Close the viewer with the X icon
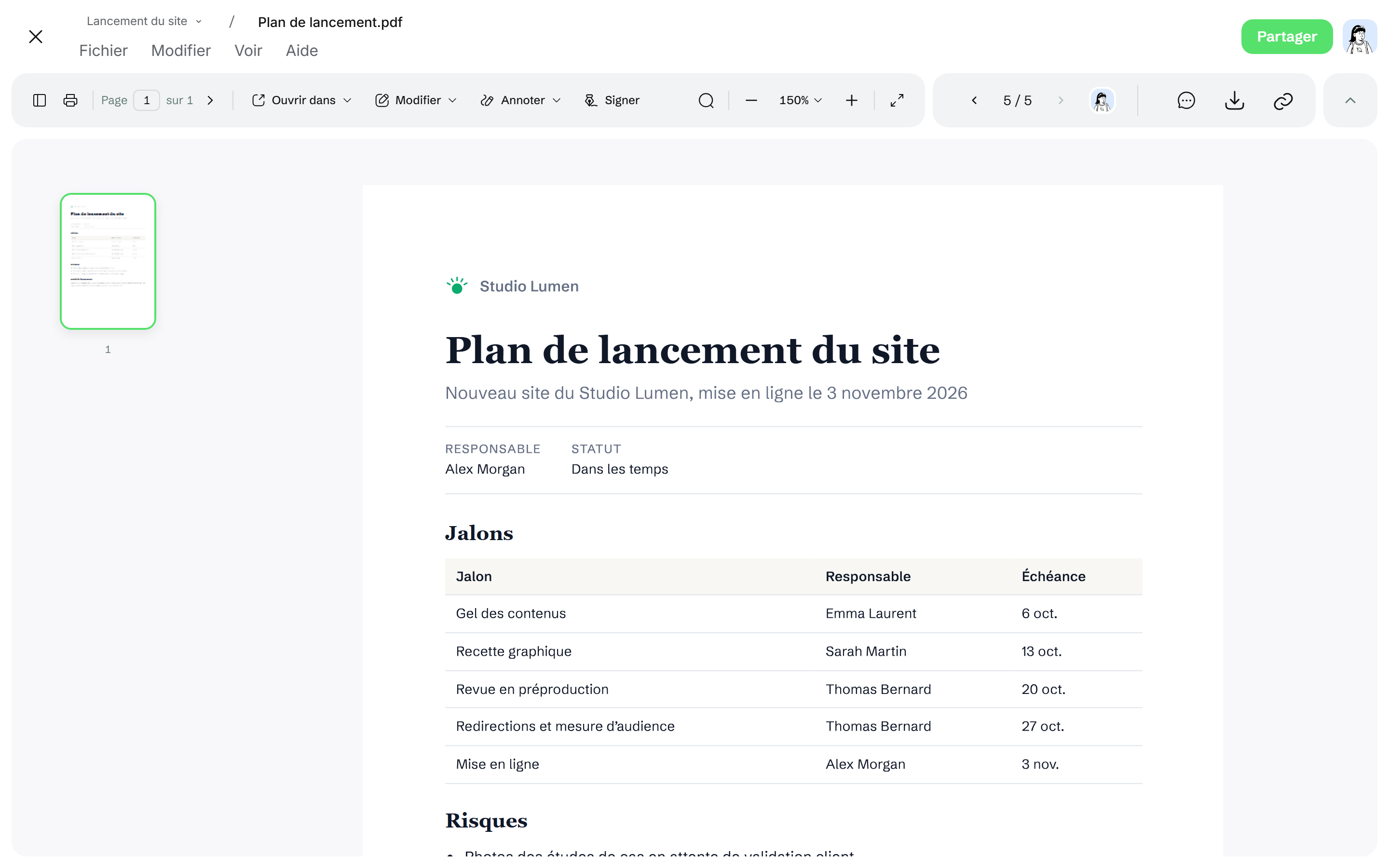Screen dimensions: 1389x868 click(36, 37)
